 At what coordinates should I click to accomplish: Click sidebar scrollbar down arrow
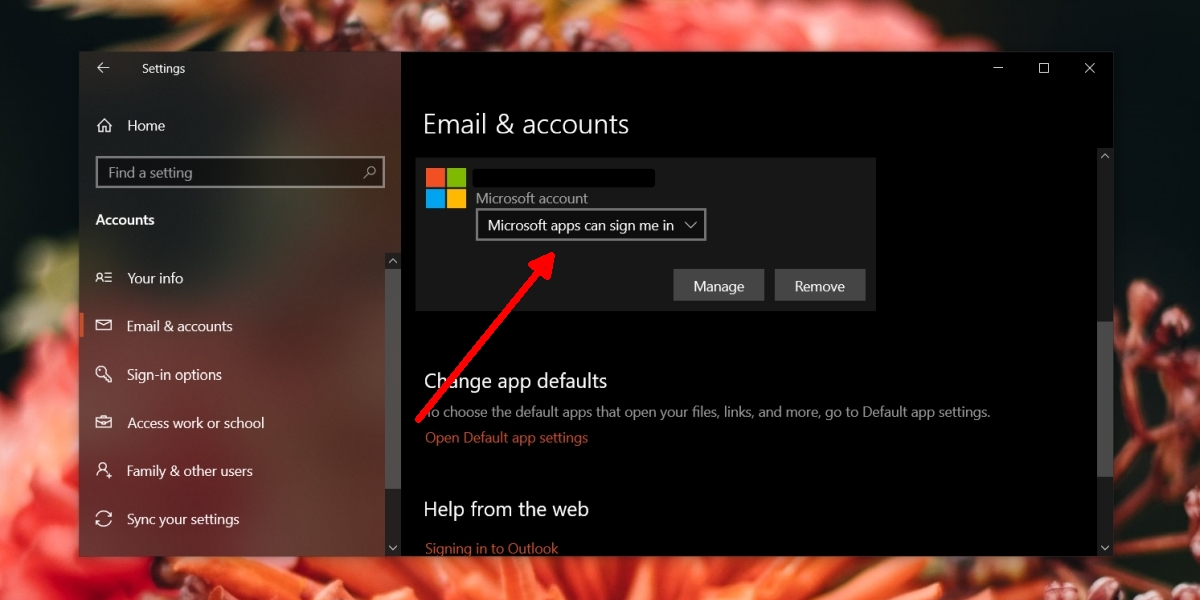point(393,548)
